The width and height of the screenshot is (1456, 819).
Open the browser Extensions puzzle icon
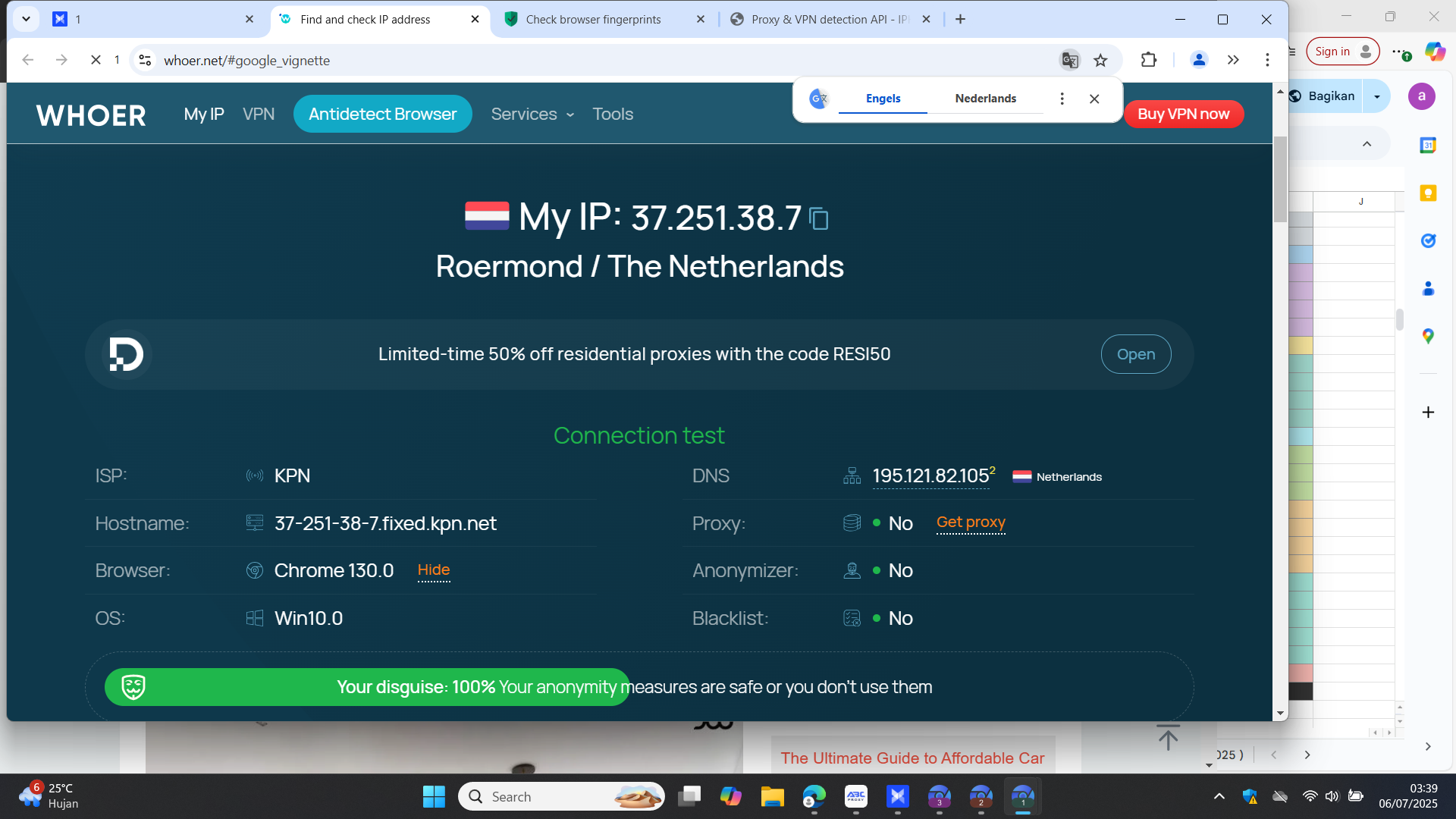1149,60
